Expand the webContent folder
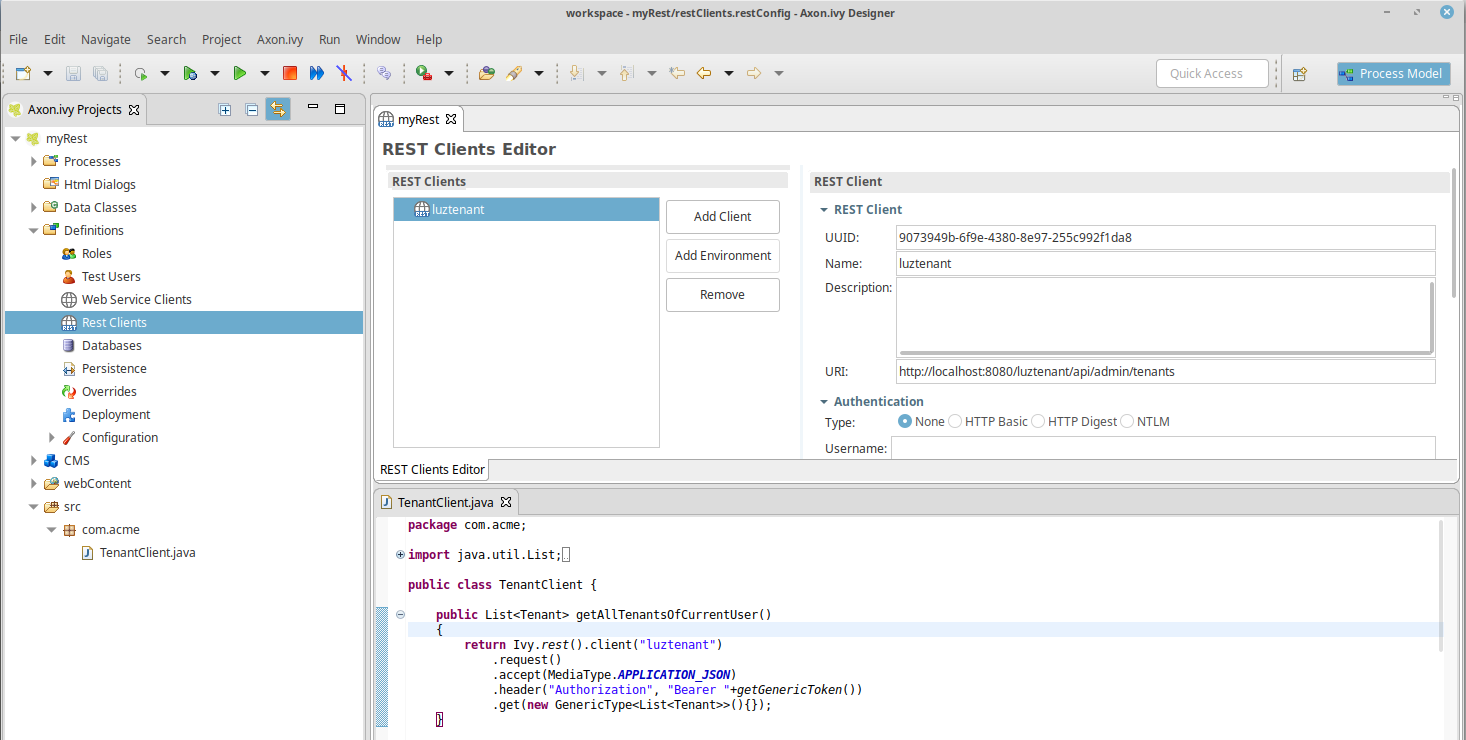Viewport: 1466px width, 740px height. point(33,483)
